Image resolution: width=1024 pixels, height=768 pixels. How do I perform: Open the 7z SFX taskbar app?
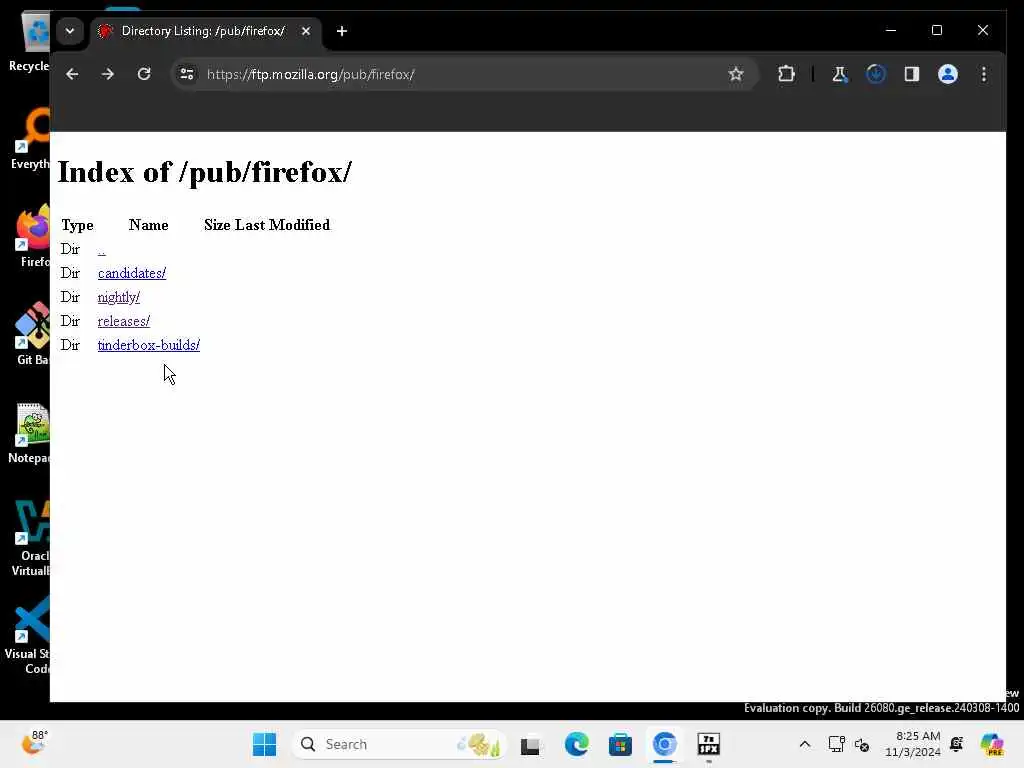click(x=709, y=744)
